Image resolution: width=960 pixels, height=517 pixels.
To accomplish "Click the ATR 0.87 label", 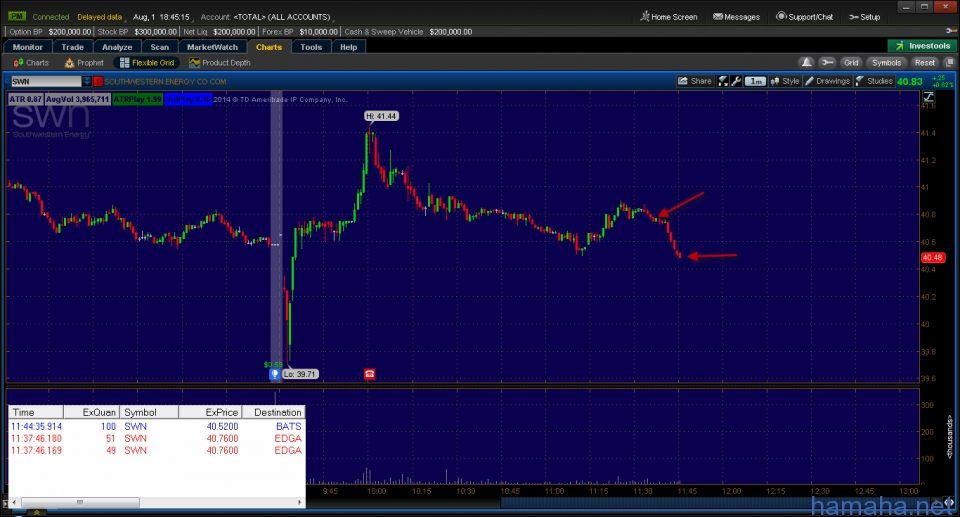I will [x=26, y=99].
